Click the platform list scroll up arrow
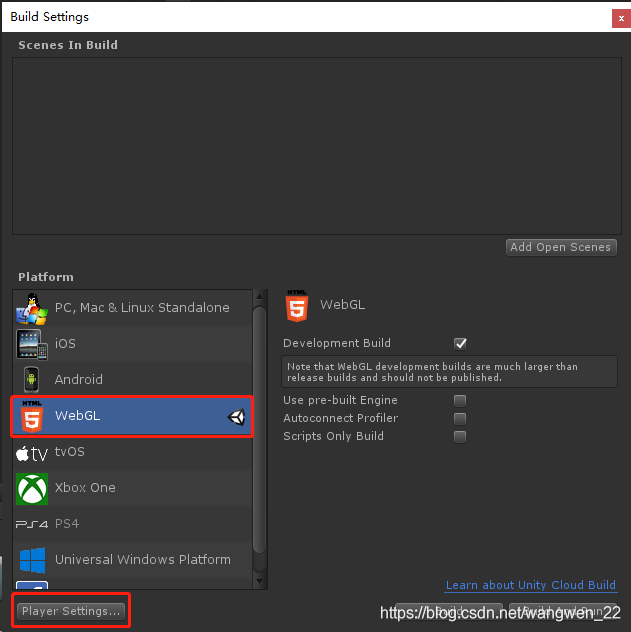The width and height of the screenshot is (631, 632). [259, 297]
